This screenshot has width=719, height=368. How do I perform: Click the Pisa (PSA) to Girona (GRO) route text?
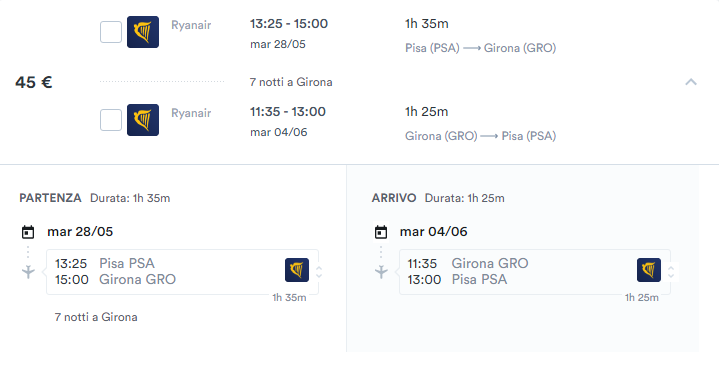coord(481,48)
